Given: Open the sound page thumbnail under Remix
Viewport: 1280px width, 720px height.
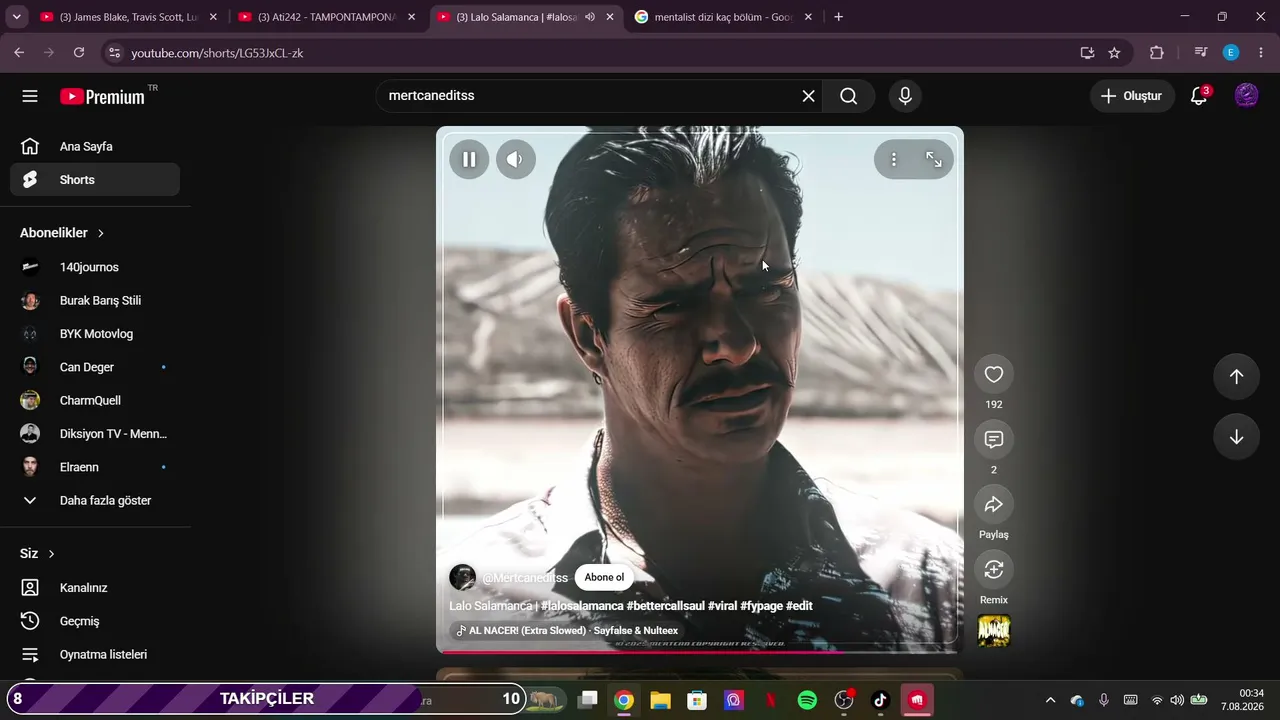Looking at the screenshot, I should [994, 631].
